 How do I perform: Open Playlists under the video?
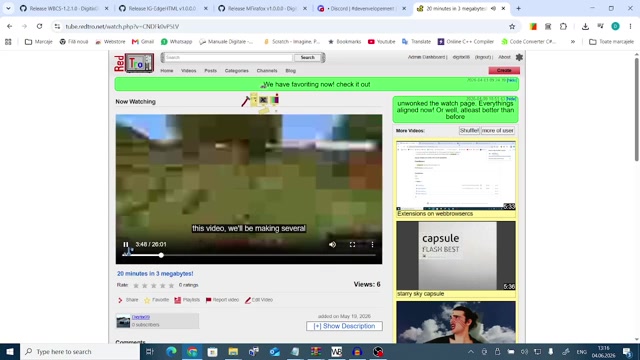click(187, 300)
